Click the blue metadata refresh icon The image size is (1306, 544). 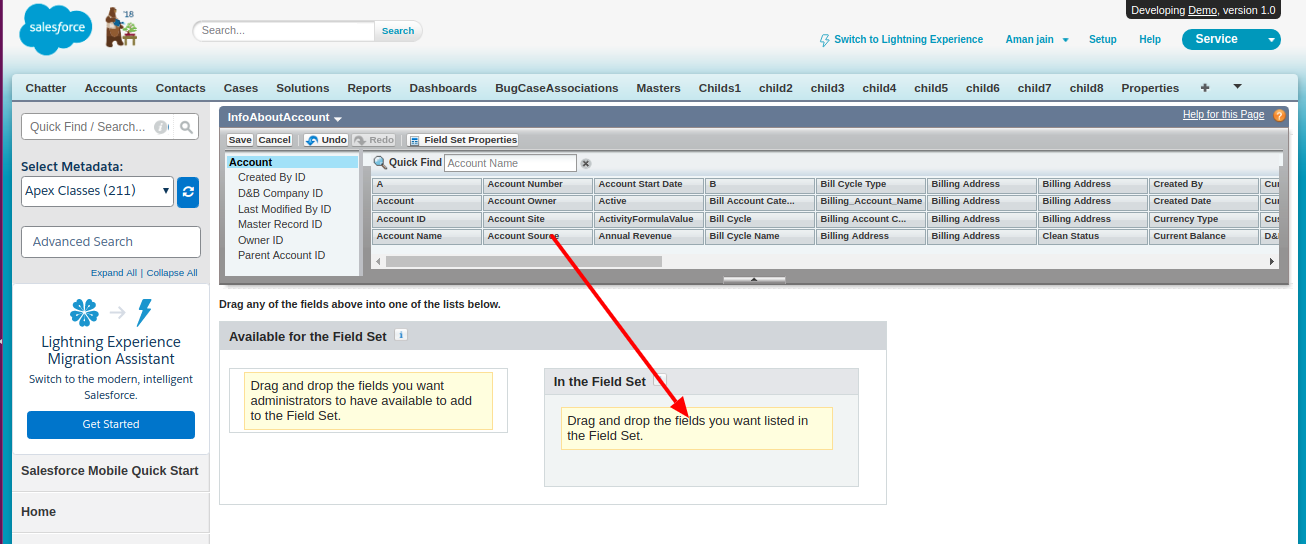tap(188, 191)
